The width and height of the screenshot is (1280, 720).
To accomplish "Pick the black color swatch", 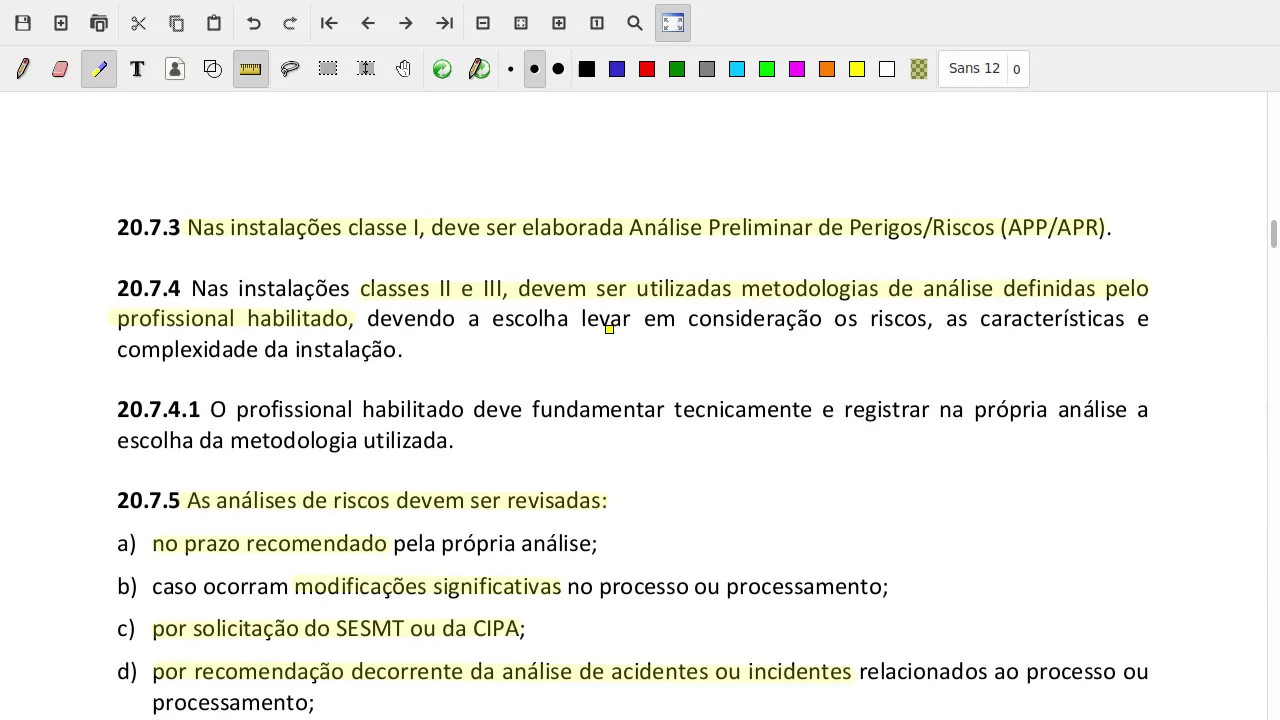I will click(x=587, y=69).
